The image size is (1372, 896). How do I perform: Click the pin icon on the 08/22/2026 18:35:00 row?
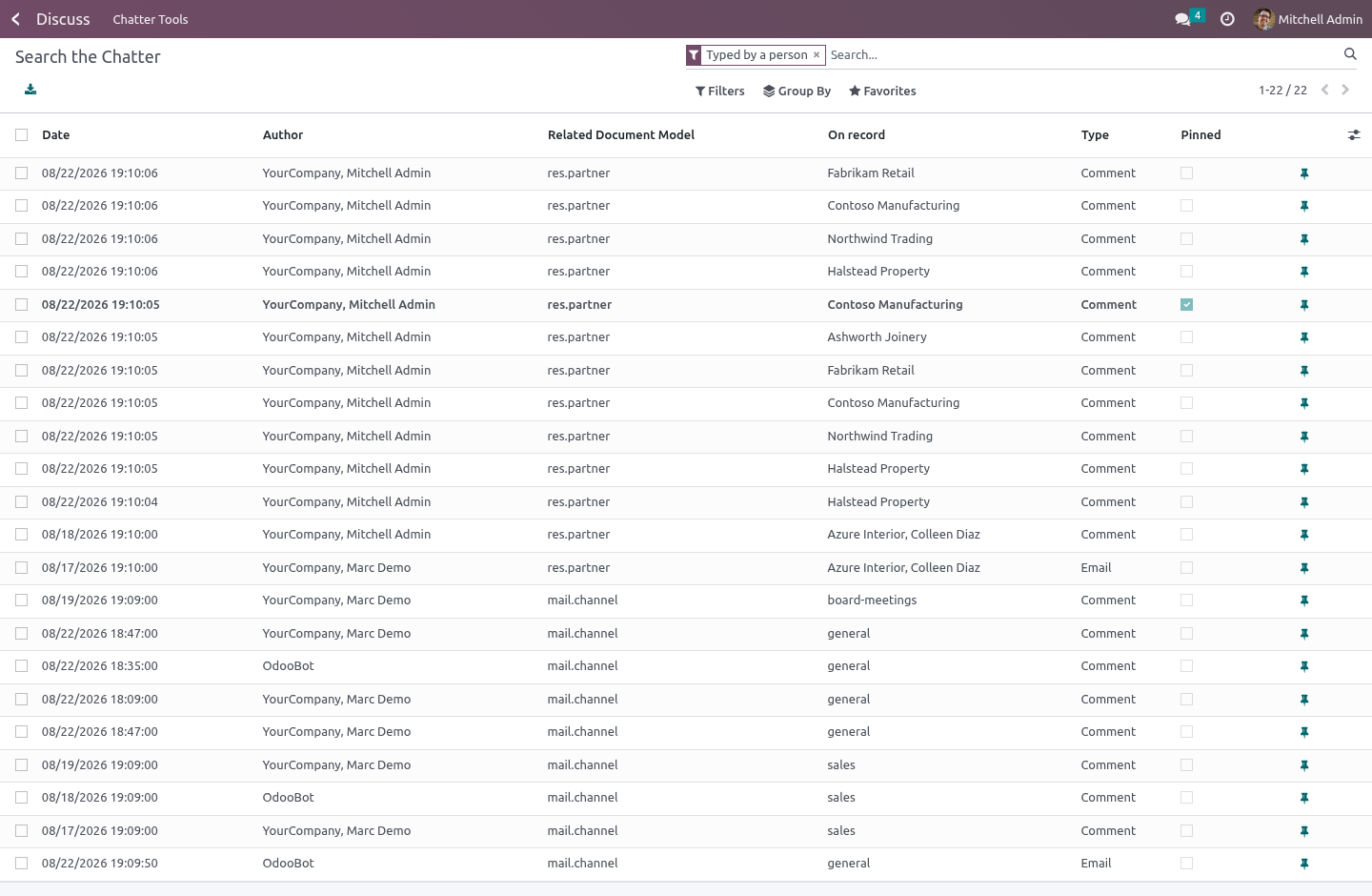1304,666
